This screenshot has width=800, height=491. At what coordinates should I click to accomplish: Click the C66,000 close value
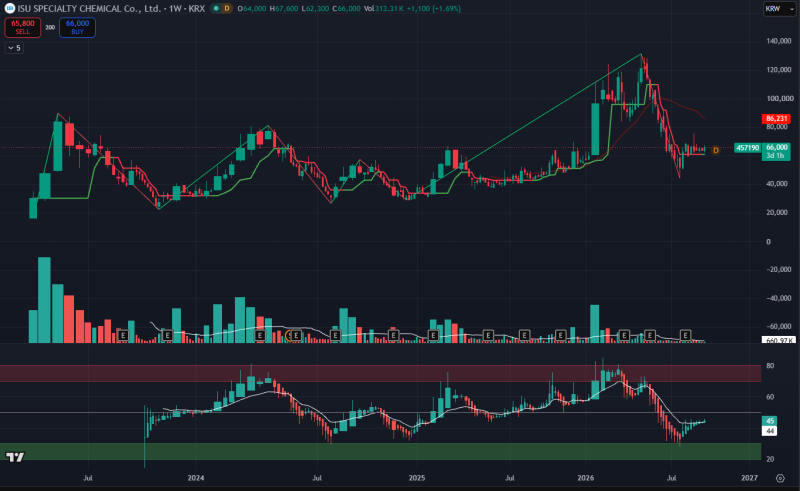(x=346, y=9)
